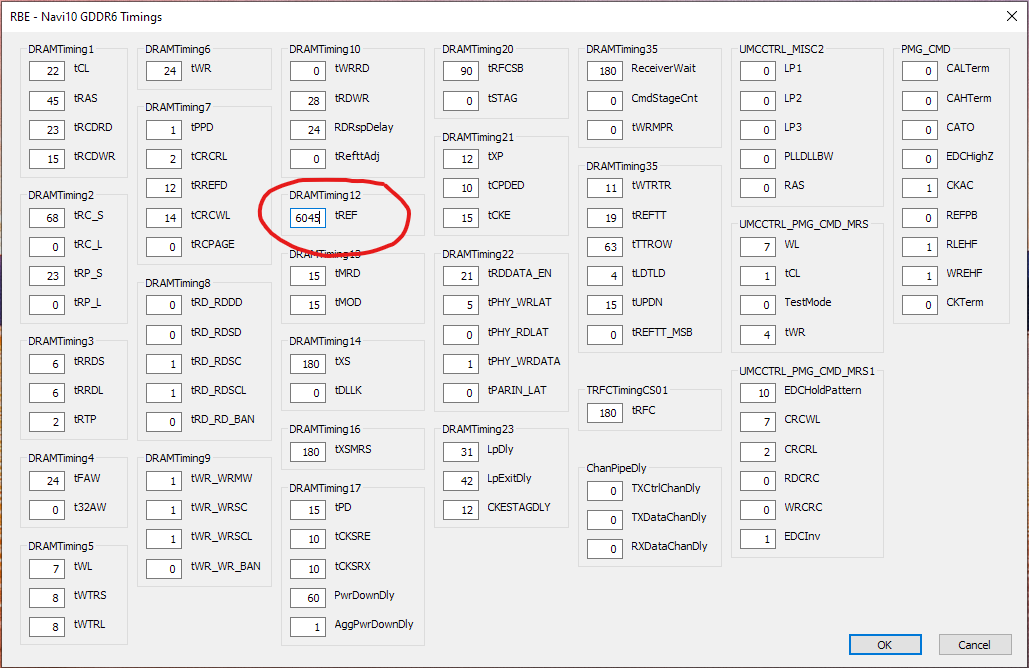Click the tRFC field in TRFCTimingCS01
Viewport: 1029px width, 668px height.
coord(604,412)
